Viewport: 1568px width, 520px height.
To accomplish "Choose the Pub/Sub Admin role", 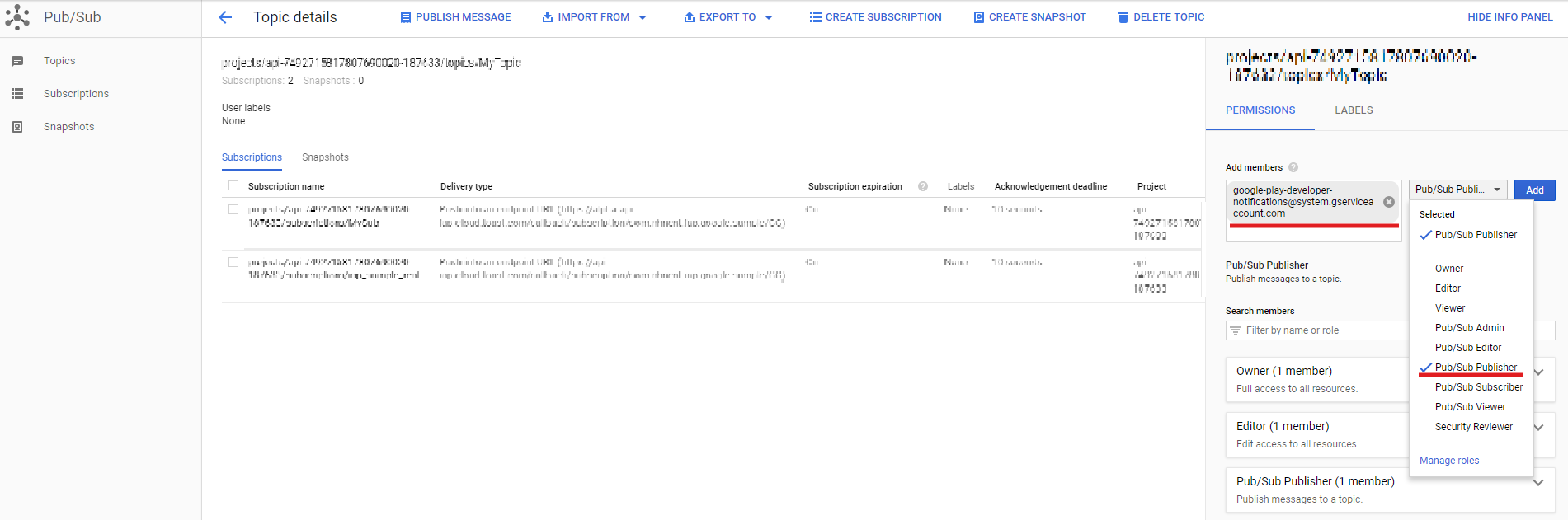I will tap(1471, 328).
